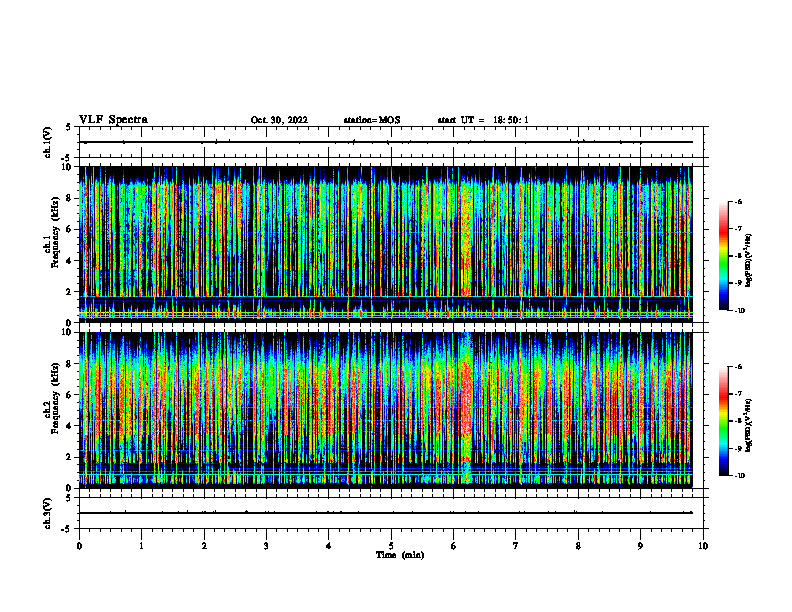
Task: Click the "-6" label on ch.1 color bar
Action: click(x=738, y=201)
